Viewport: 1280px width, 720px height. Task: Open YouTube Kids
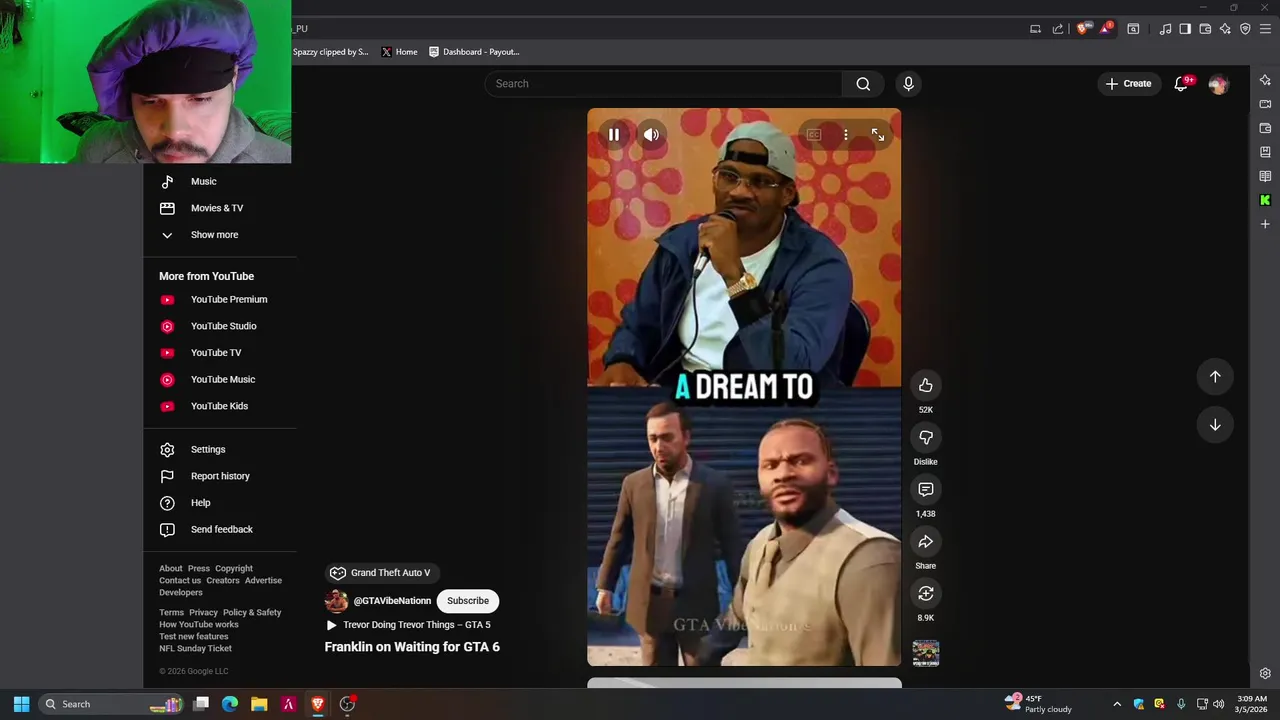[x=221, y=406]
